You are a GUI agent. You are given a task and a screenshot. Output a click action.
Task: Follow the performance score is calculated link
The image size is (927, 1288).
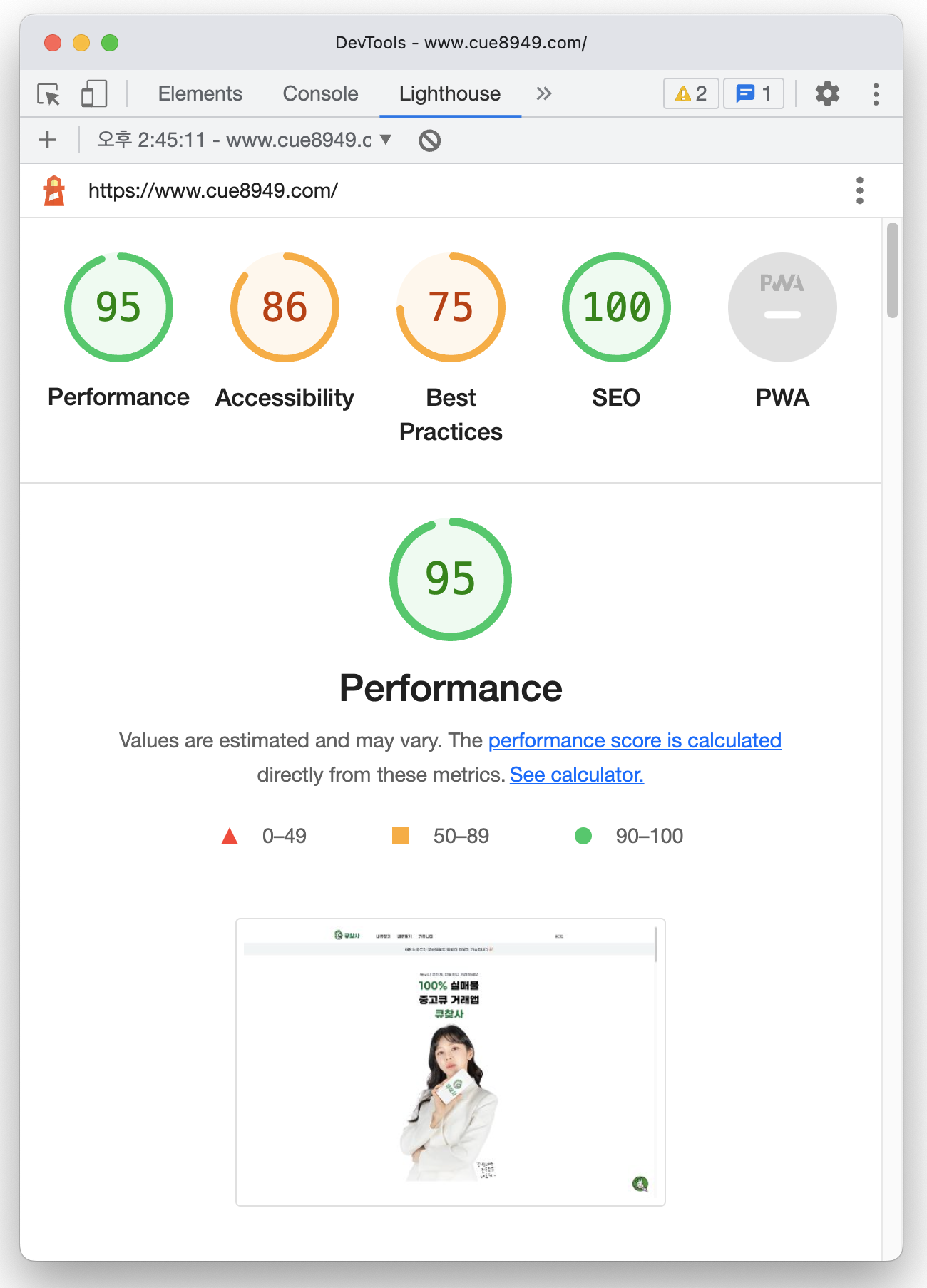(x=635, y=740)
